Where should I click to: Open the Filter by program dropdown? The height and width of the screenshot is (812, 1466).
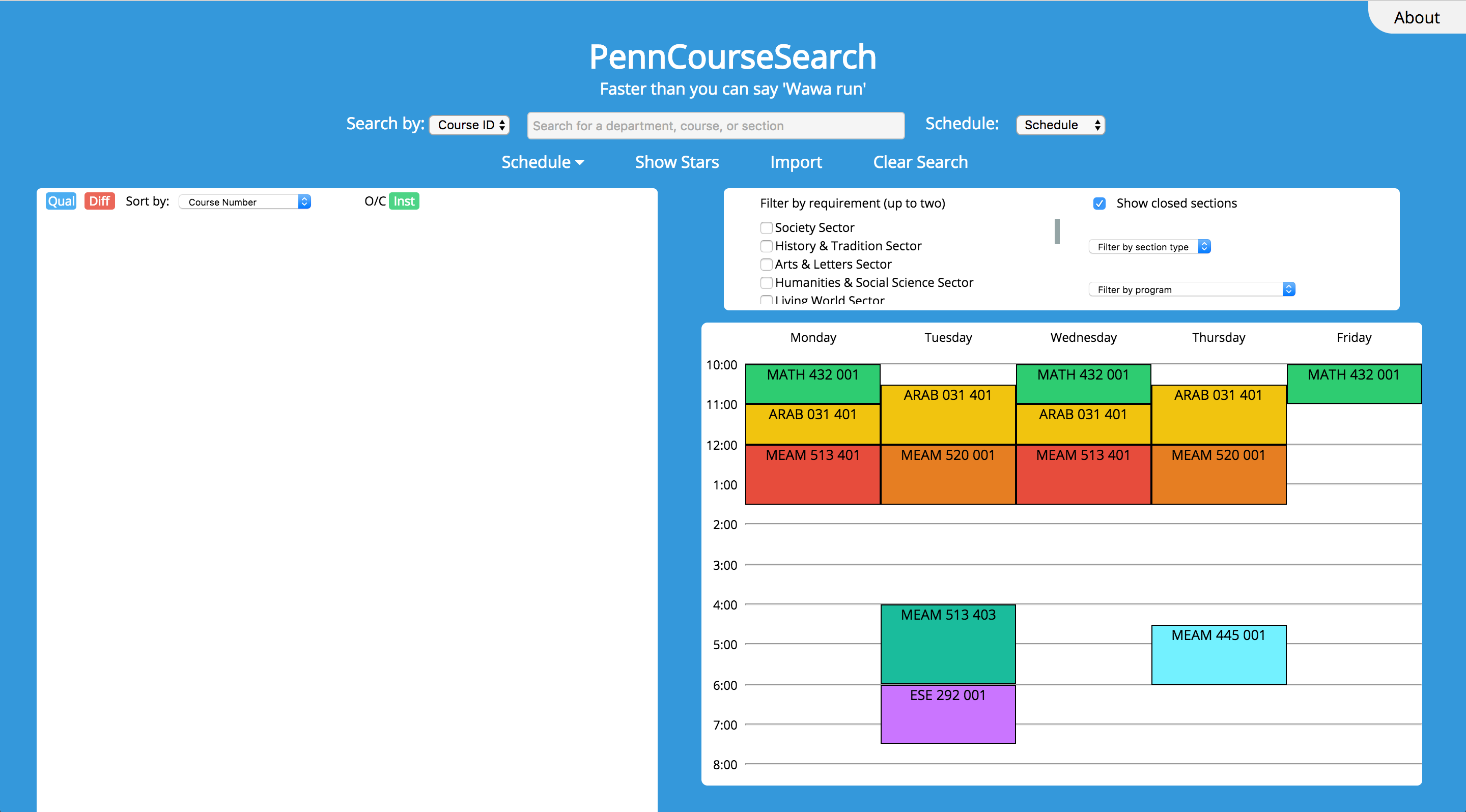[x=1191, y=289]
